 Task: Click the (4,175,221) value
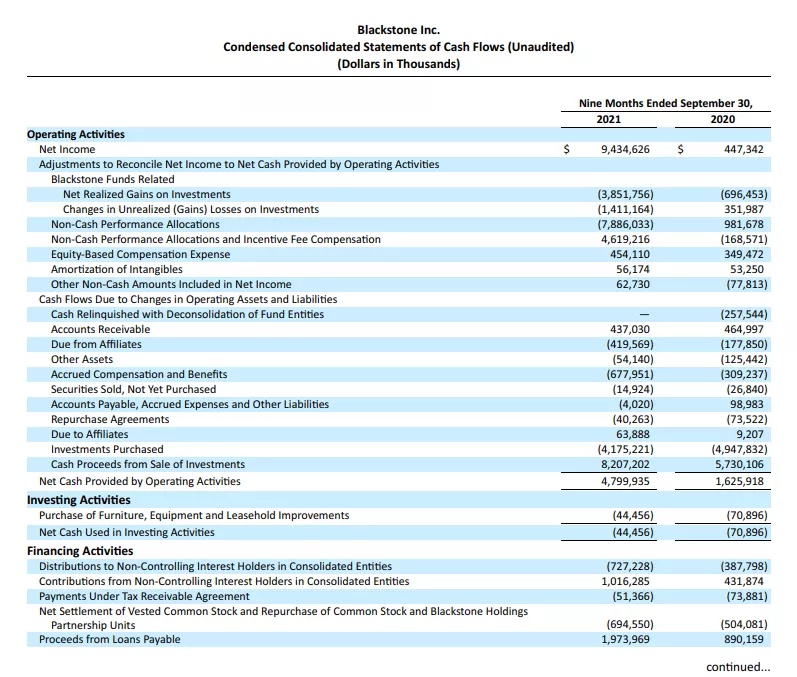625,449
